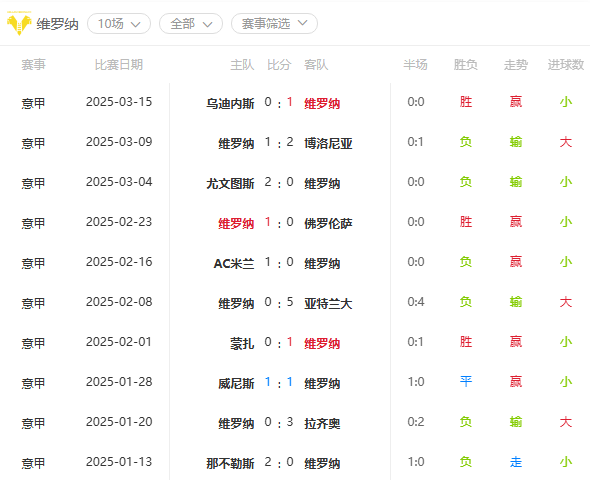Screen dimensions: 590x480
Task: Click 意甲 league label for 2025-03-15
Action: (33, 103)
